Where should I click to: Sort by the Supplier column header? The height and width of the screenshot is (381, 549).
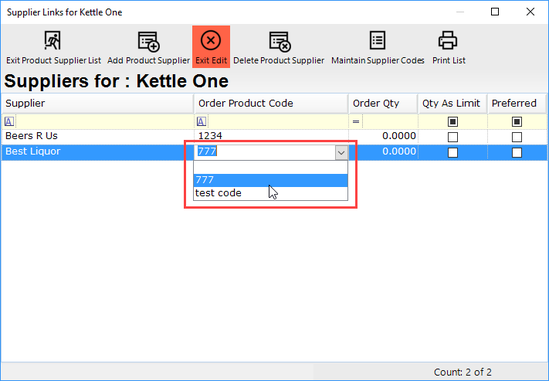(x=97, y=103)
